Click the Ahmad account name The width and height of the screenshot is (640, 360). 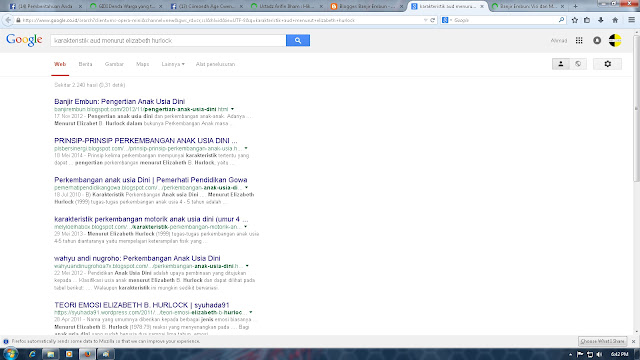(558, 40)
